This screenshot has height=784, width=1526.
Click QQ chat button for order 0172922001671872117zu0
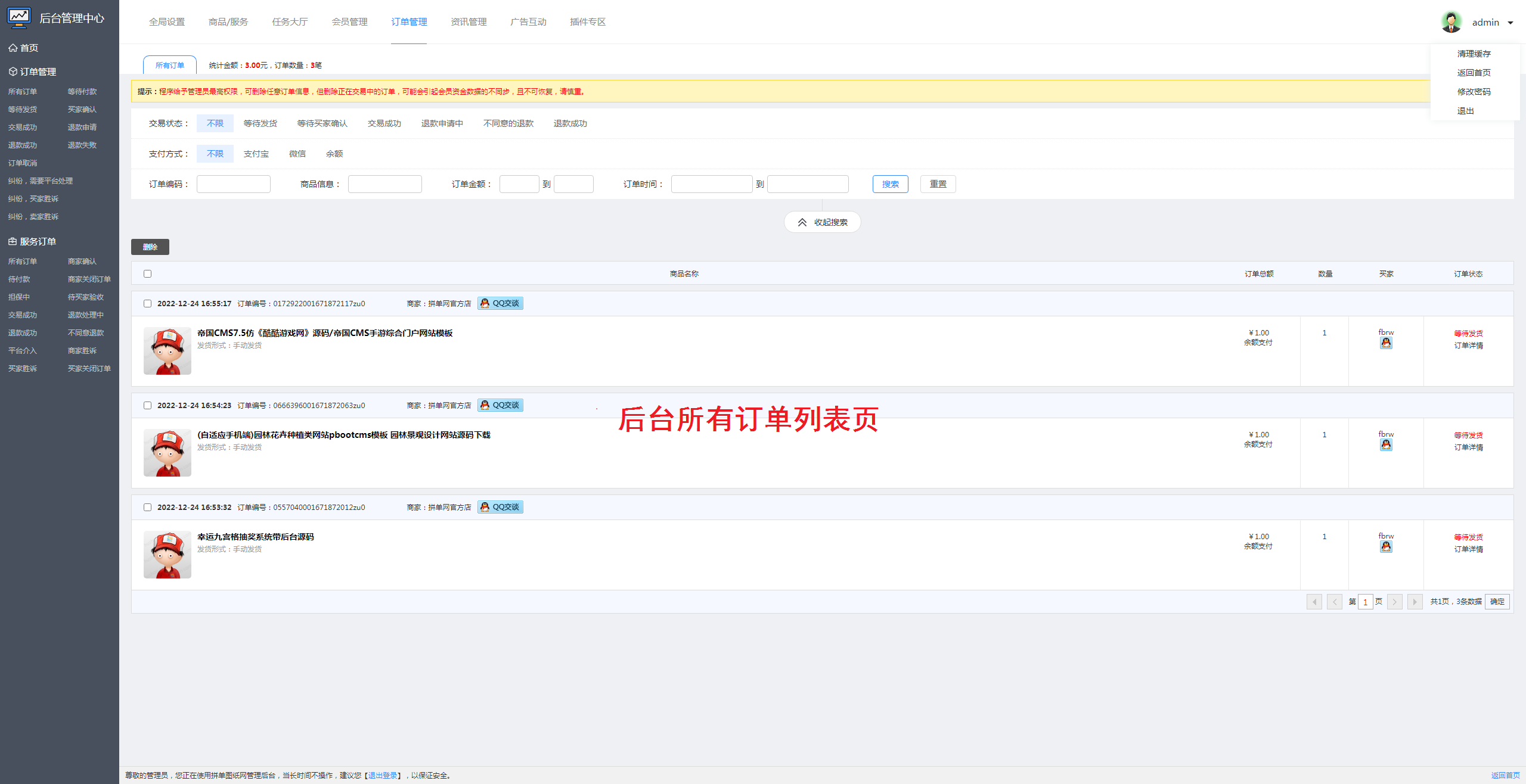pyautogui.click(x=500, y=303)
